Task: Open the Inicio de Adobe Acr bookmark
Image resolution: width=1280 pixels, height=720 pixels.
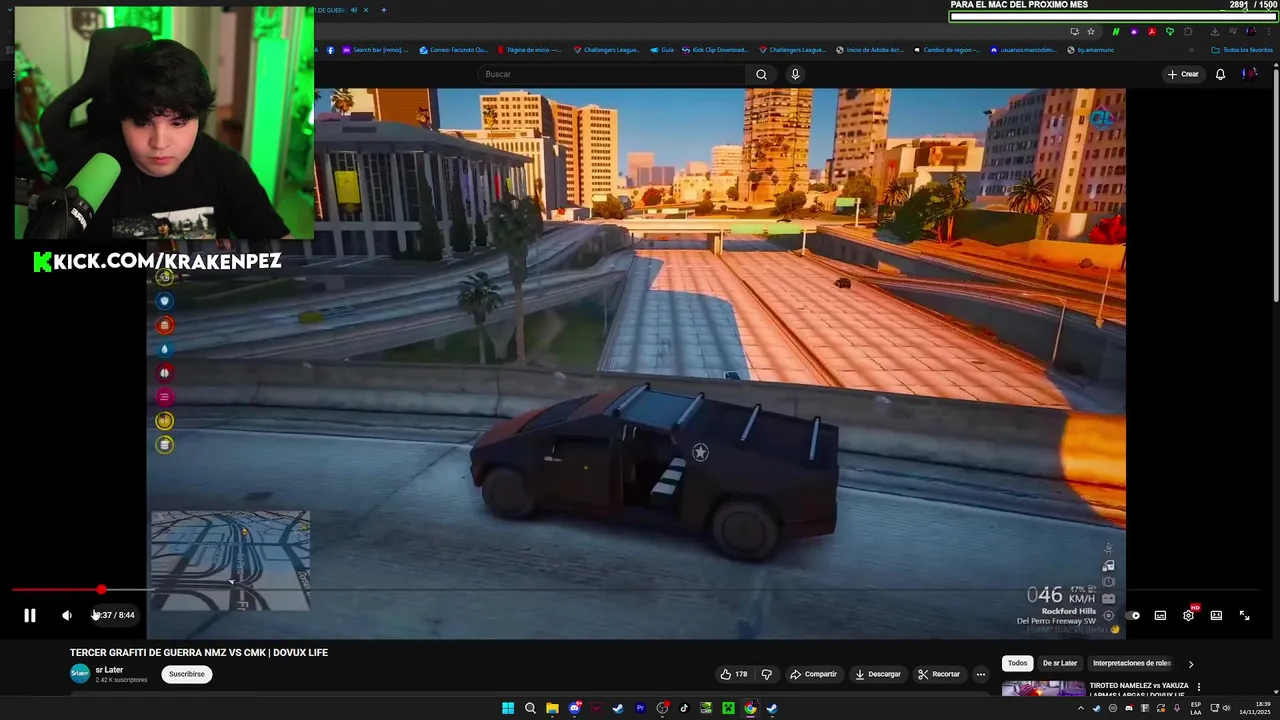Action: coord(869,50)
